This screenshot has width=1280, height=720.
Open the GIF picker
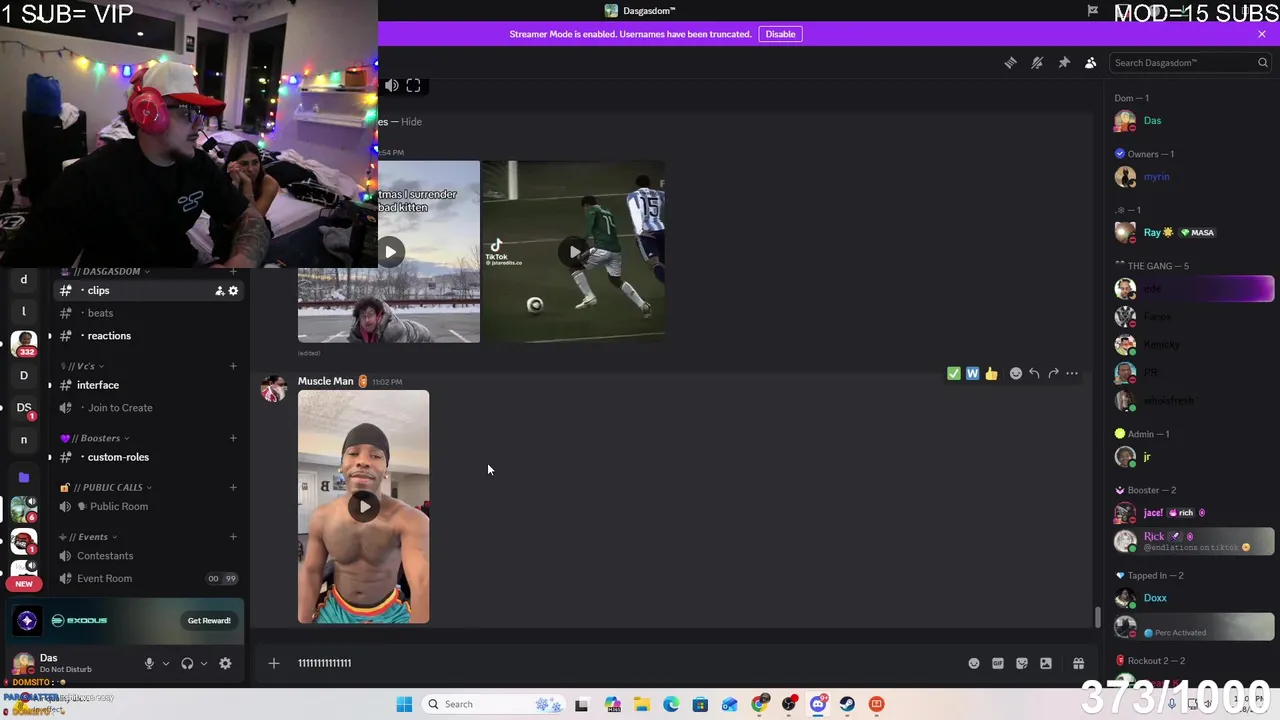(x=998, y=663)
